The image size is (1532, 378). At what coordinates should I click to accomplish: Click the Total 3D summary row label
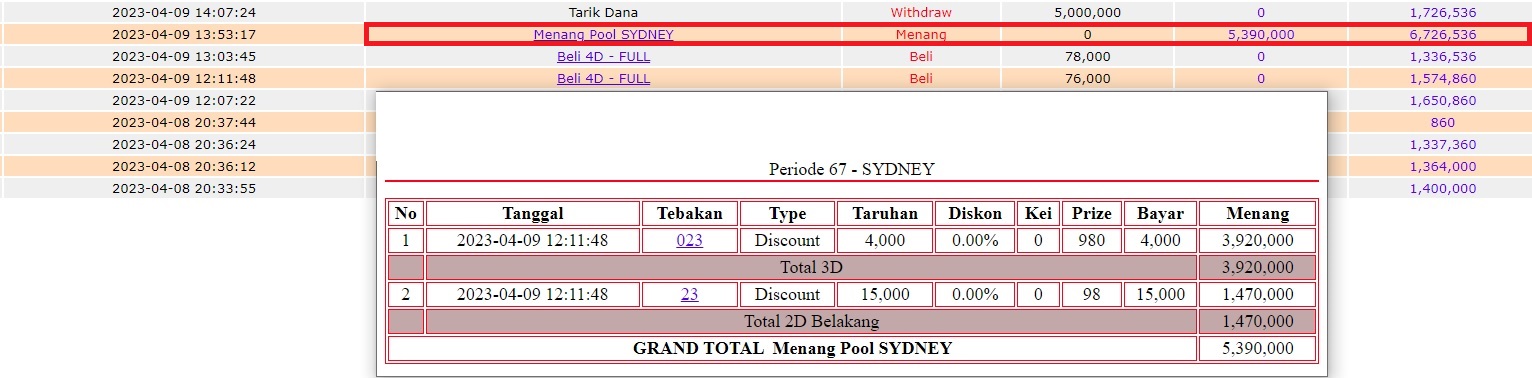[811, 267]
